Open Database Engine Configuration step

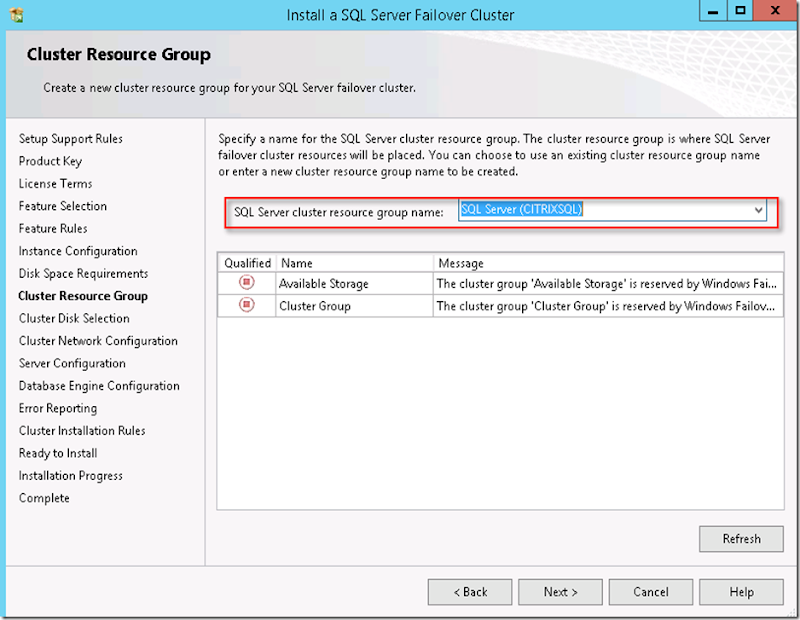click(99, 386)
